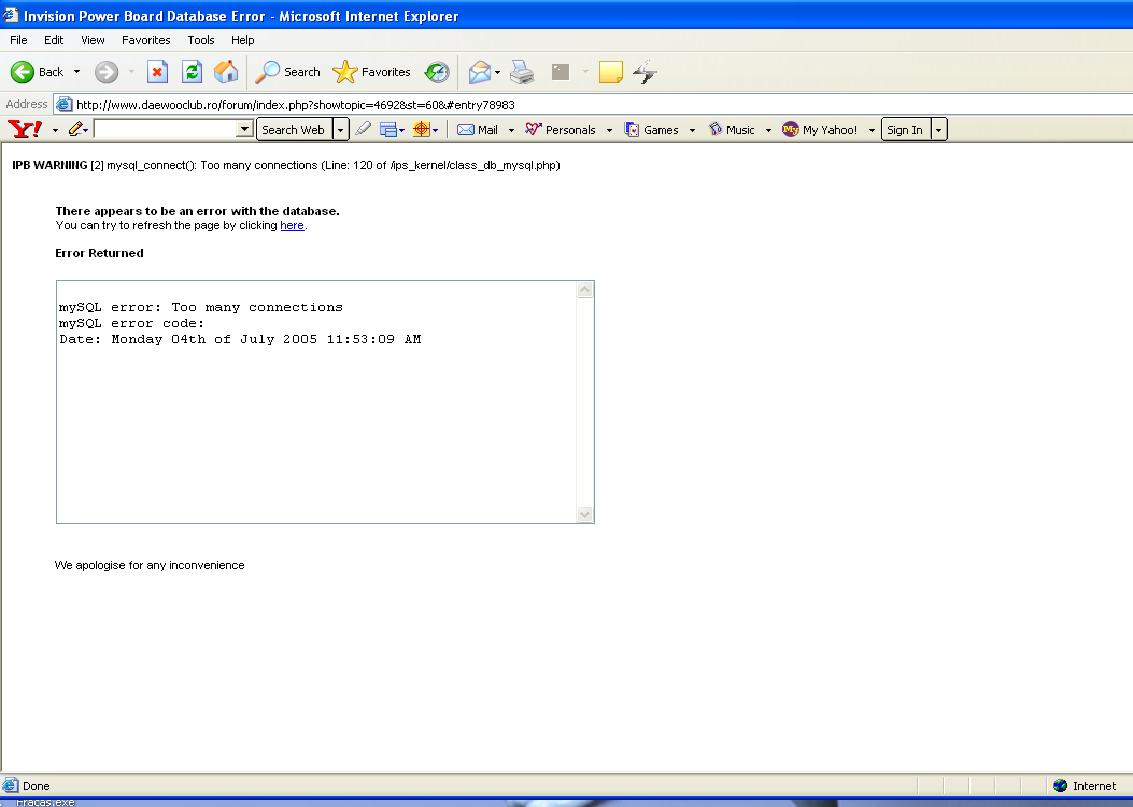This screenshot has width=1133, height=807.
Task: Focus the Yahoo toolbar search box
Action: (x=165, y=129)
